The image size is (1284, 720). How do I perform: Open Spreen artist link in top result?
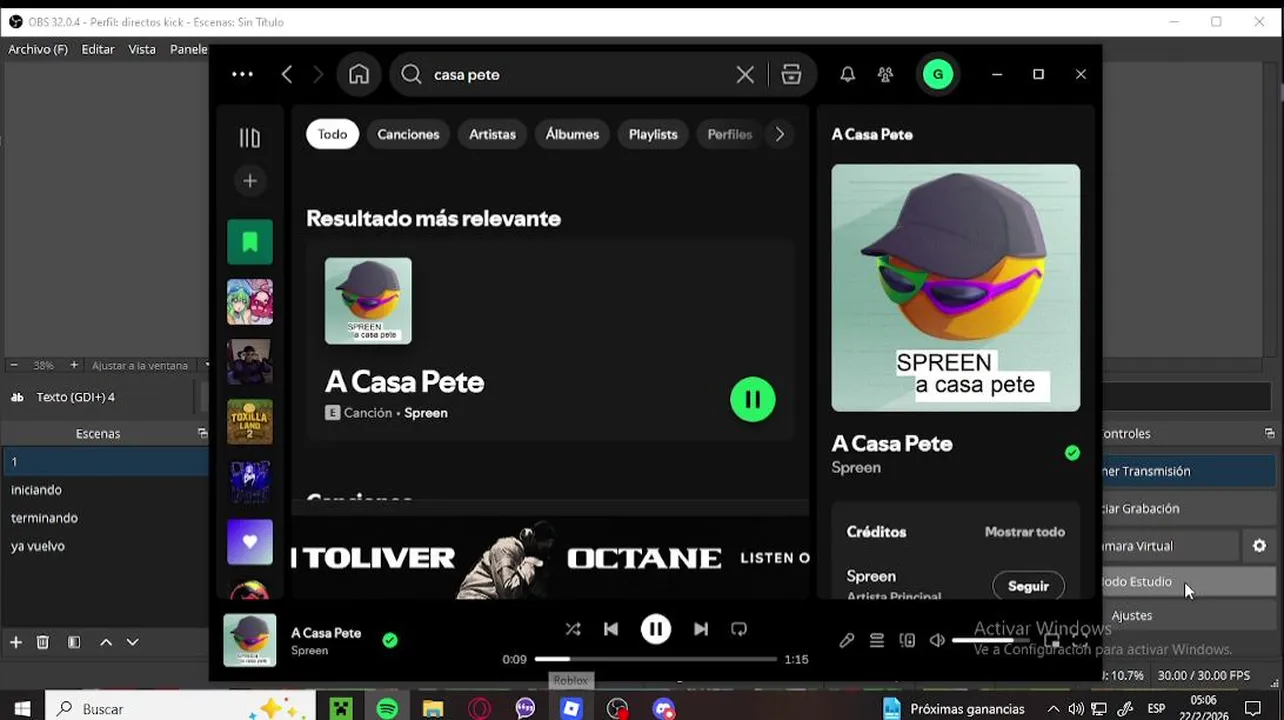click(x=426, y=413)
